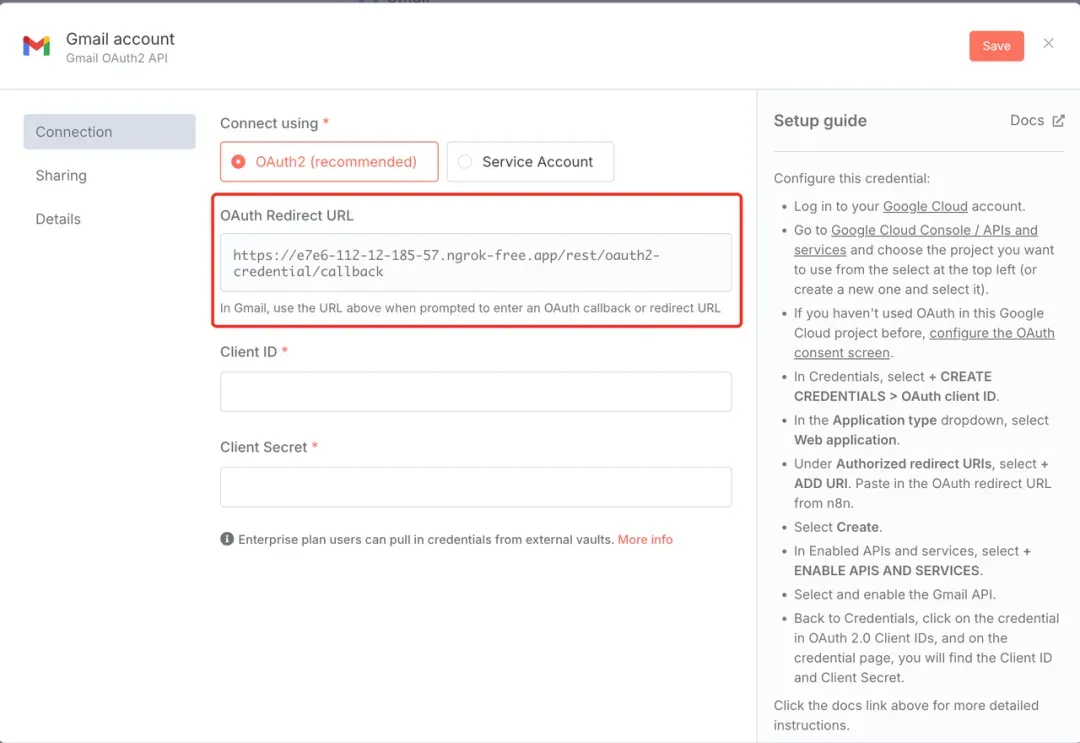
Task: Click the Gmail account credential title
Action: click(121, 39)
